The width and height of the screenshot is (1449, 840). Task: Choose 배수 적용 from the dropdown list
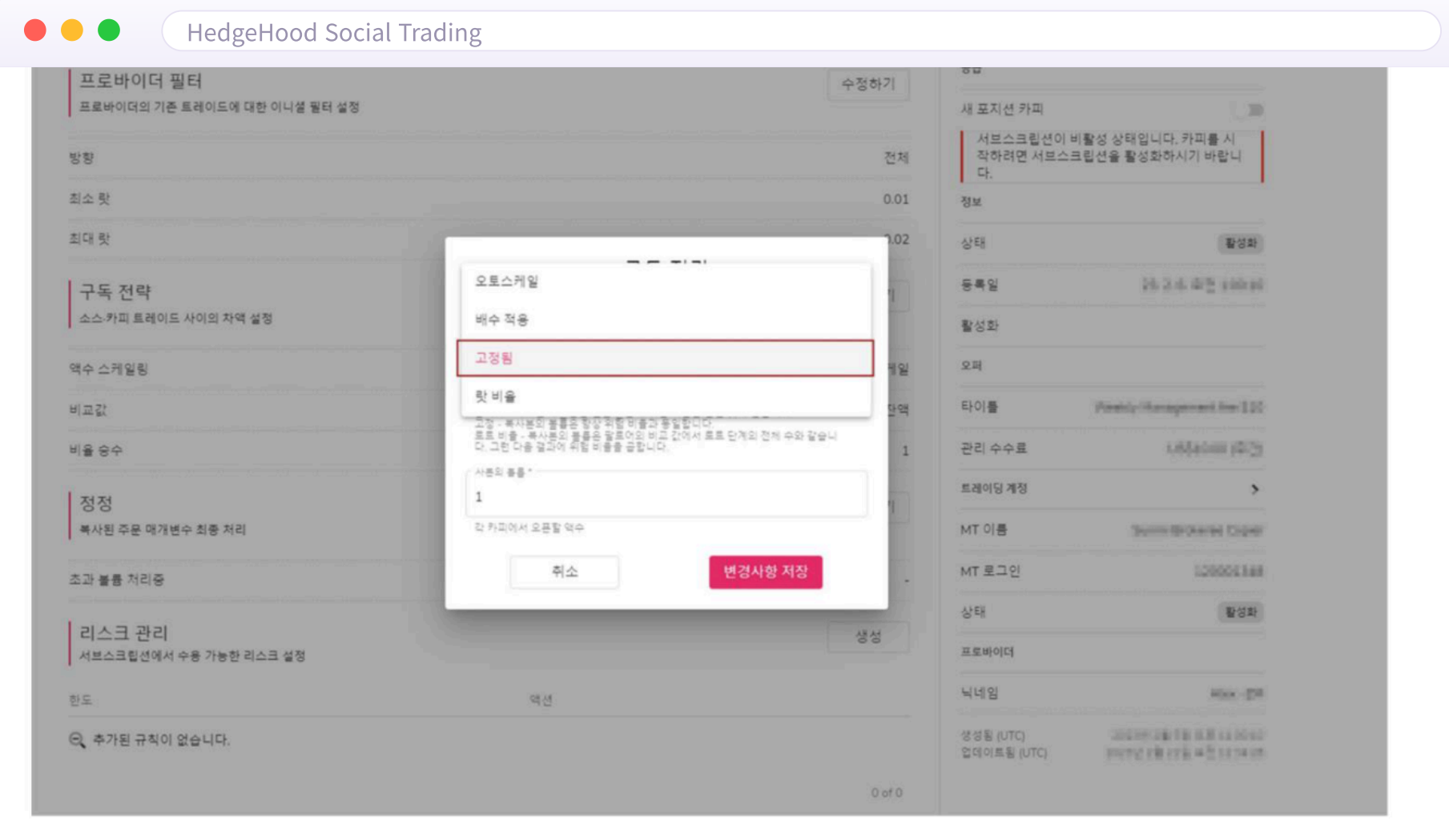coord(665,320)
